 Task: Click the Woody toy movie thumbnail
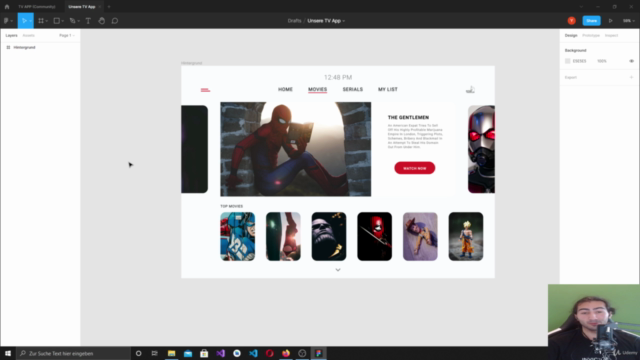click(x=420, y=236)
